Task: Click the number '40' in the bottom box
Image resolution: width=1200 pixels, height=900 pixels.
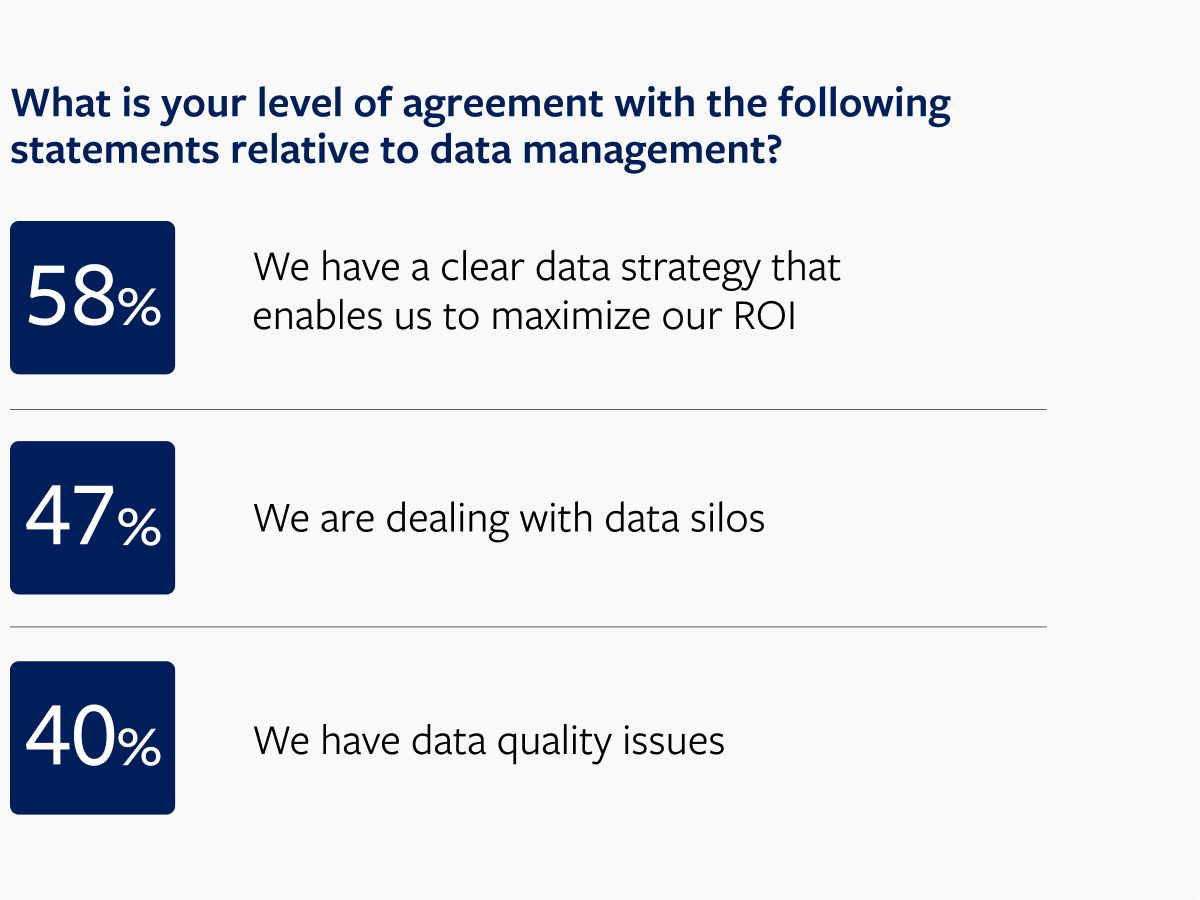Action: 70,738
